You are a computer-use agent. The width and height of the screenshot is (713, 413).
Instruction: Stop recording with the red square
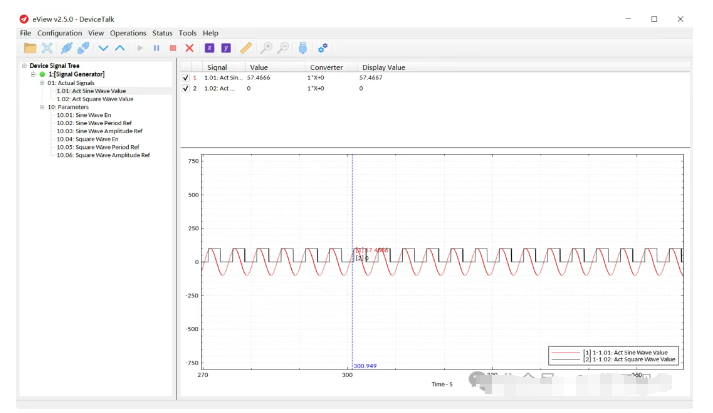pyautogui.click(x=173, y=48)
